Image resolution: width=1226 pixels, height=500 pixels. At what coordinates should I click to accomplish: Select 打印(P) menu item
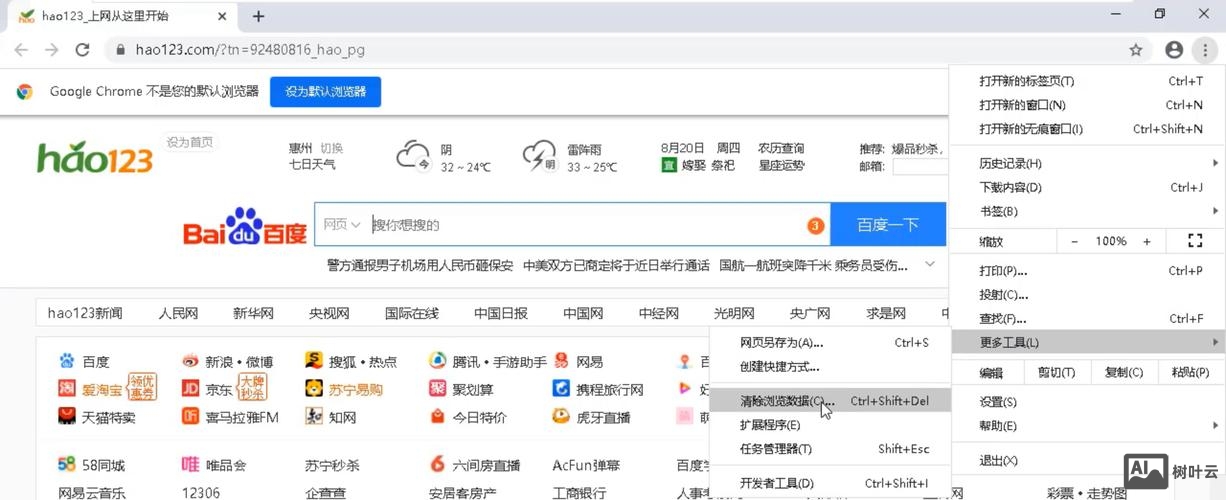1087,271
